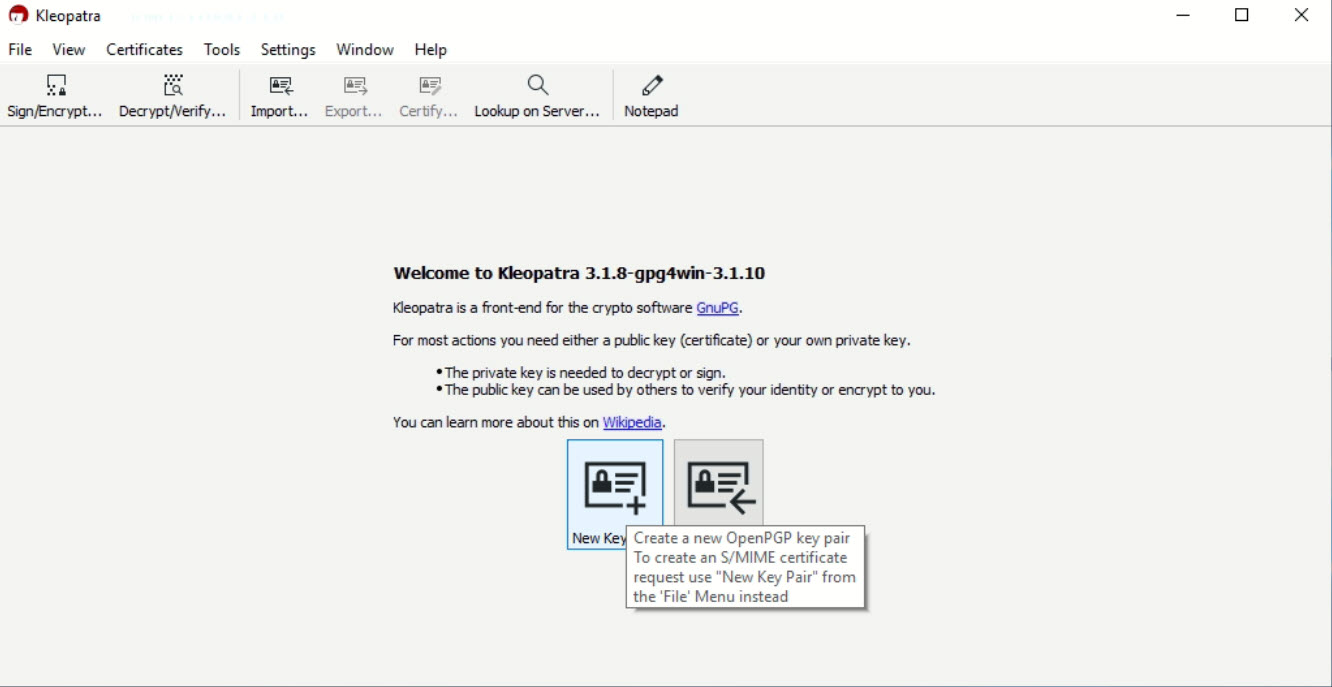Screen dimensions: 1332x687
Task: Click the Kleopatra app icon in title bar
Action: pos(18,15)
